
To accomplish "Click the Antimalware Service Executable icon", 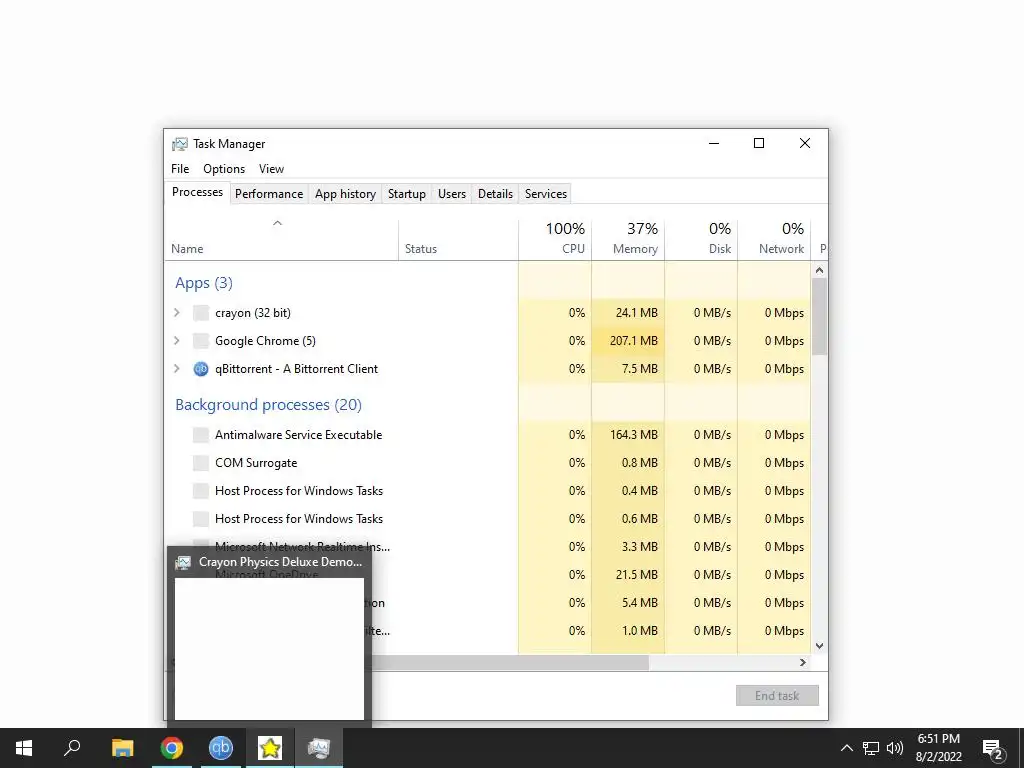I will coord(200,435).
